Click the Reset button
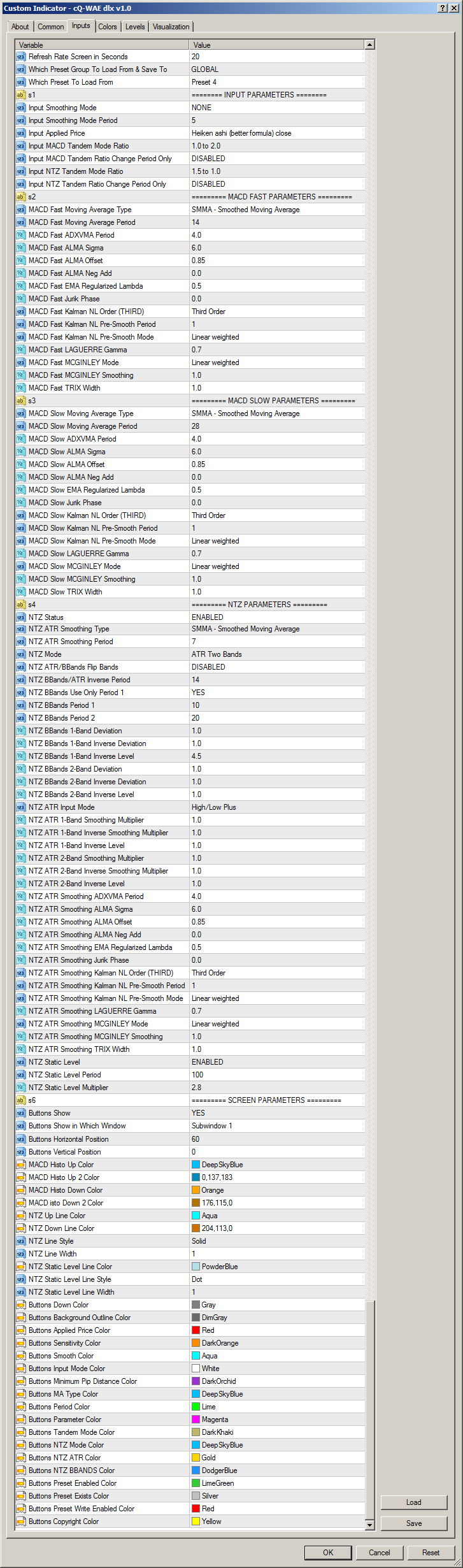The image size is (463, 1568). pos(431,1553)
